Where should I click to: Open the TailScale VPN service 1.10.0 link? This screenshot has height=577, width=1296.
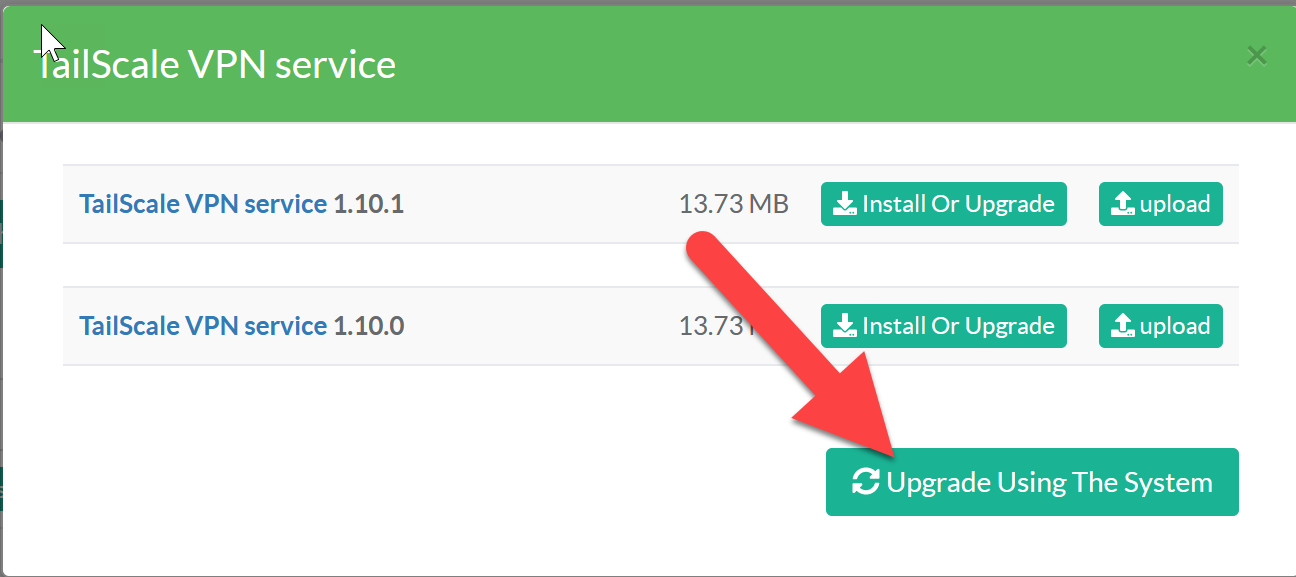(203, 326)
